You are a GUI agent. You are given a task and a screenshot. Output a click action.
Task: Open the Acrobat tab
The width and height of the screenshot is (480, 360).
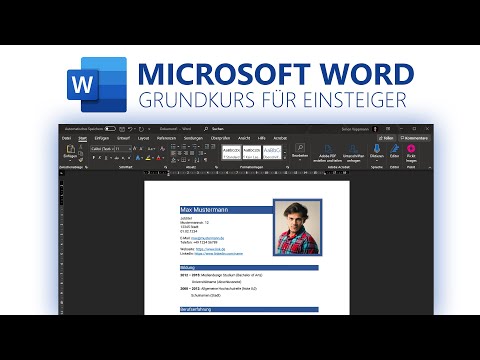point(280,138)
